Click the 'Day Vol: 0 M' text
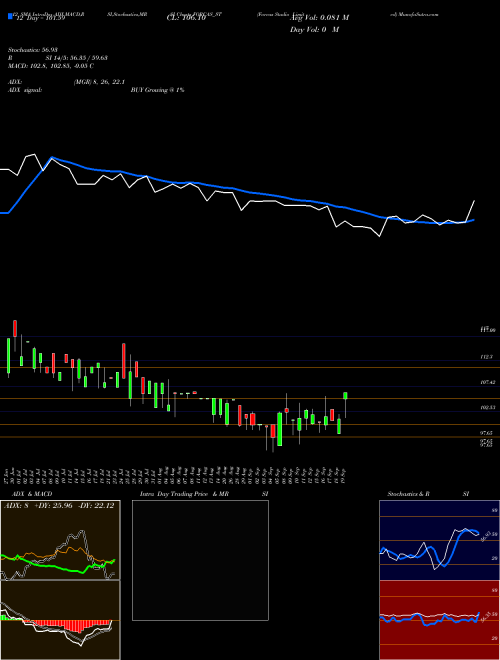 (x=314, y=29)
